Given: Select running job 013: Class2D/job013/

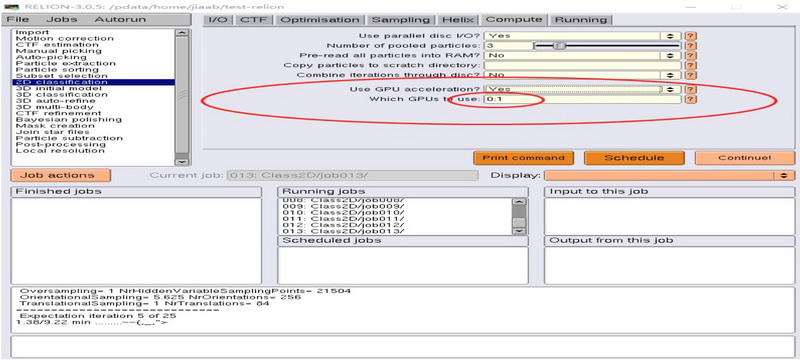Looking at the screenshot, I should pyautogui.click(x=394, y=231).
